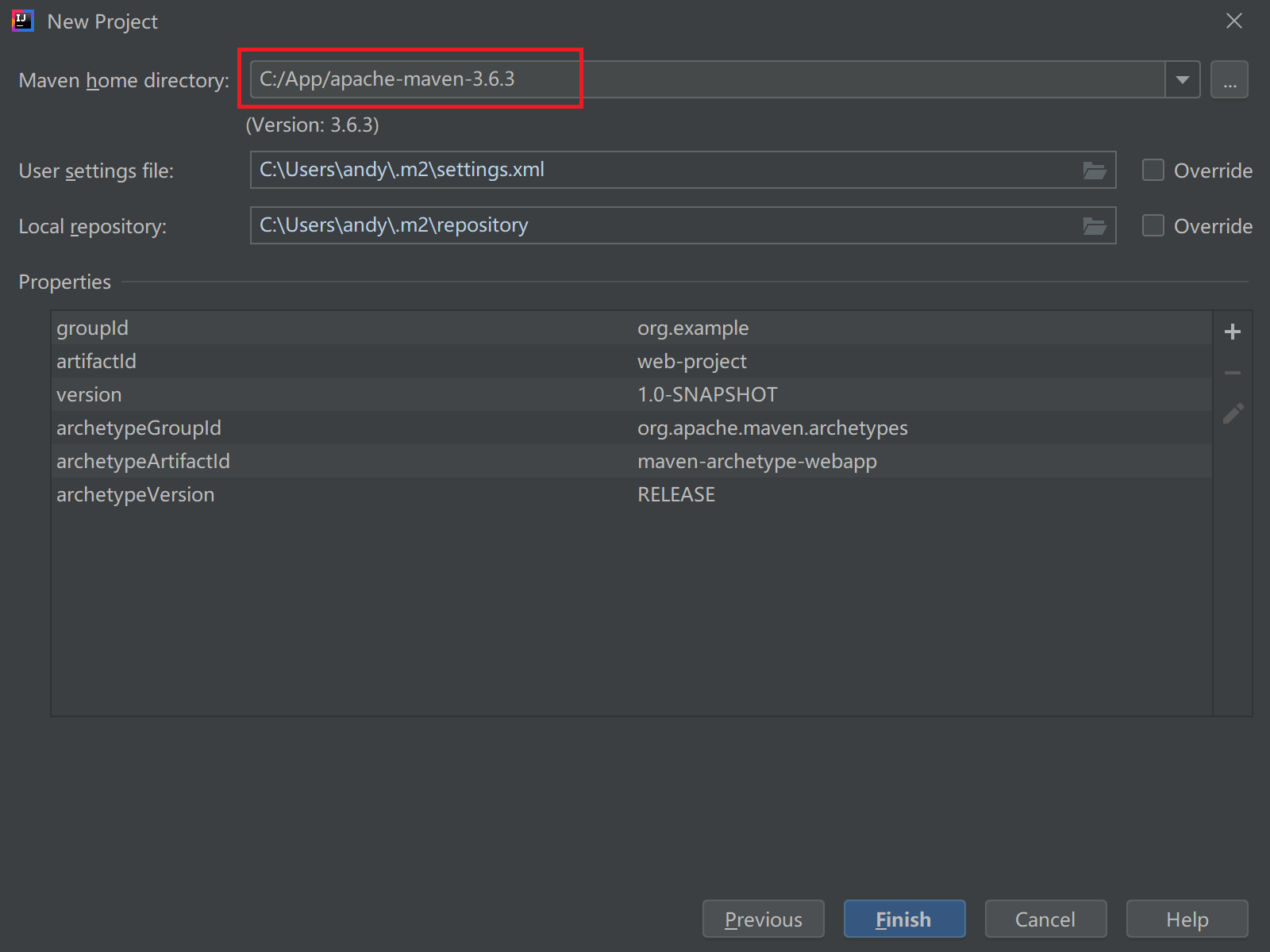
Task: Click the (Version: 3.6.3) text
Action: (313, 125)
